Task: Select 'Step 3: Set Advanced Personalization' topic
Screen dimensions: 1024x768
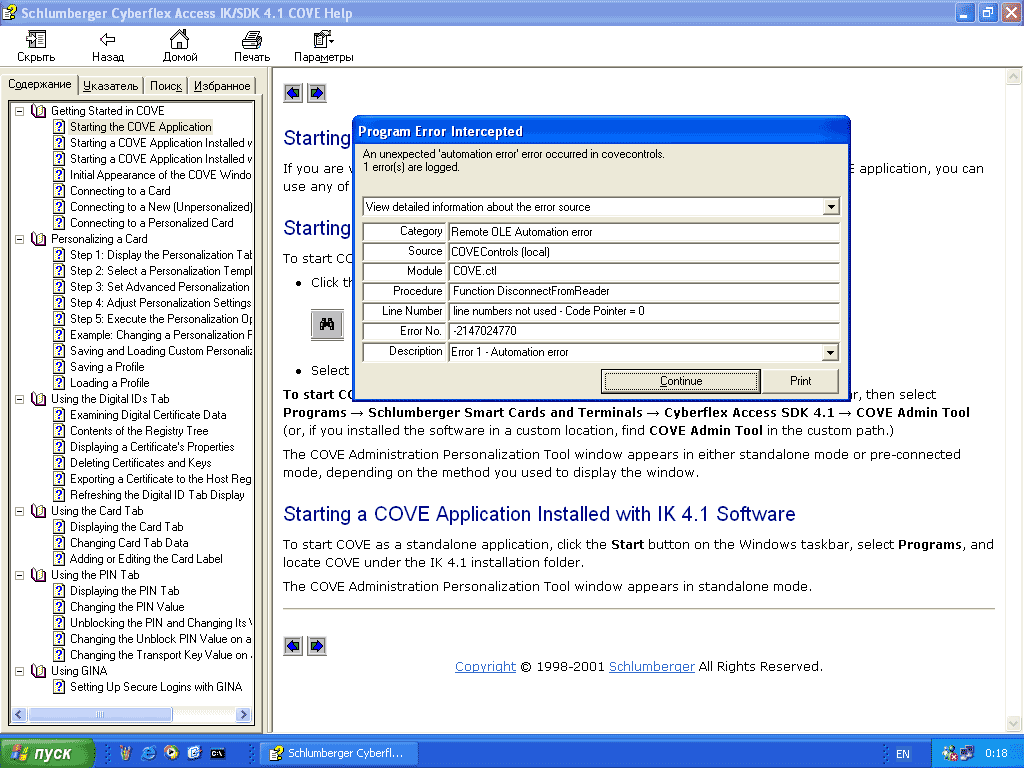Action: coord(160,287)
